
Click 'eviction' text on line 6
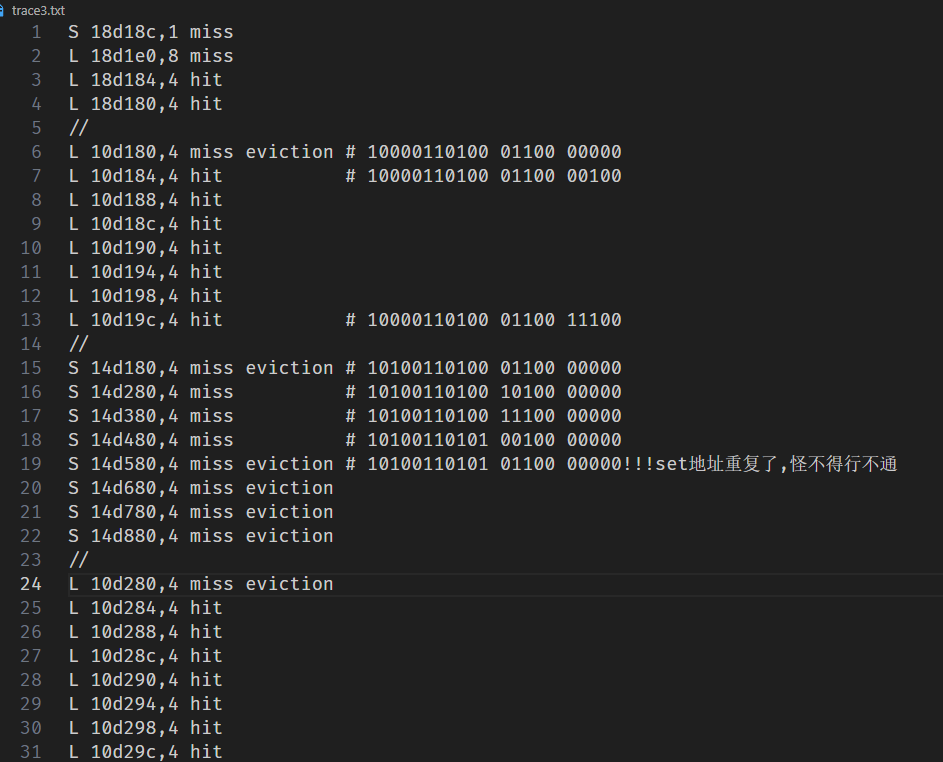coord(289,152)
